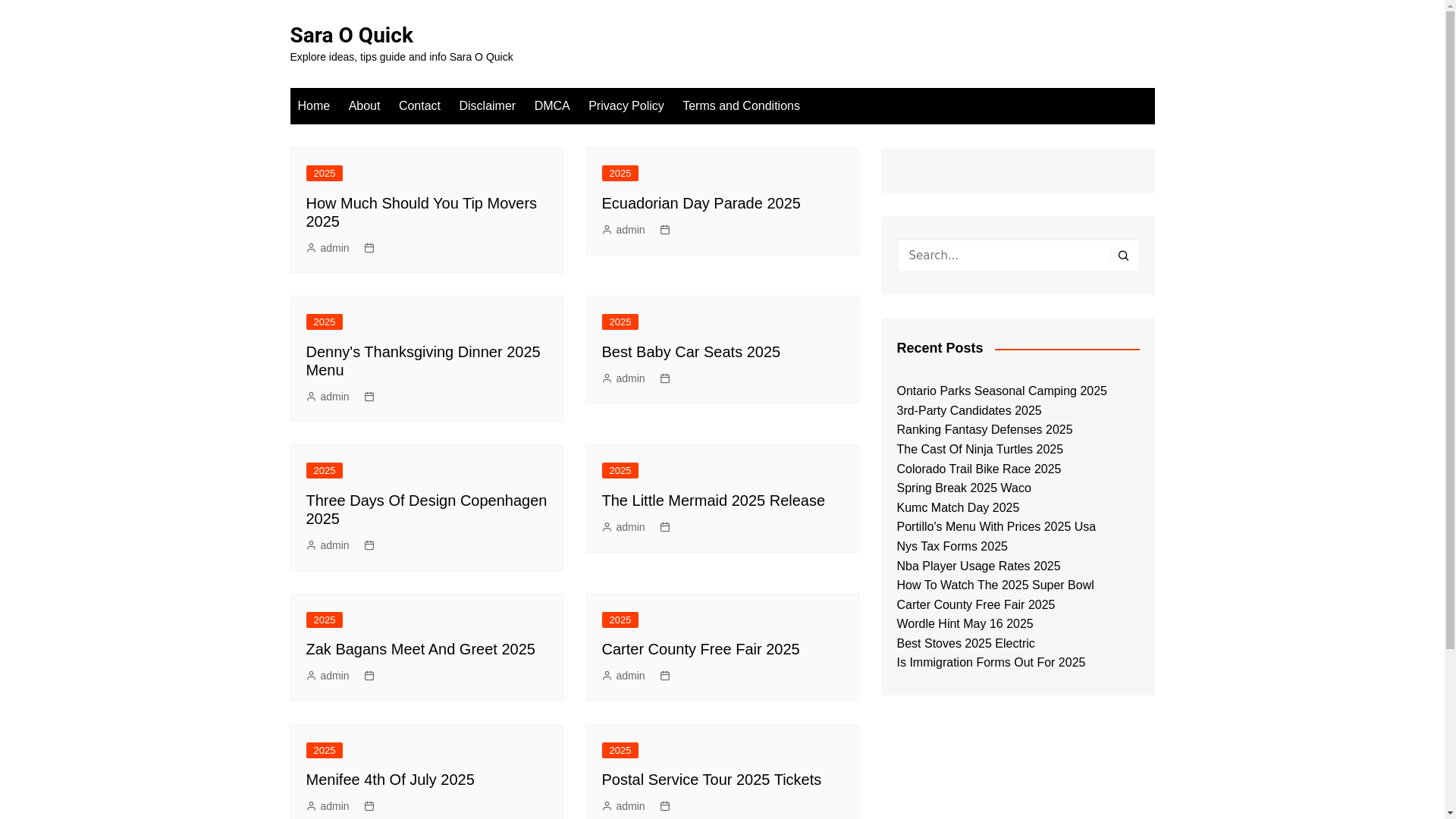
Task: Open Zak Bagans Meet And Greet 2025 post
Action: tap(421, 649)
